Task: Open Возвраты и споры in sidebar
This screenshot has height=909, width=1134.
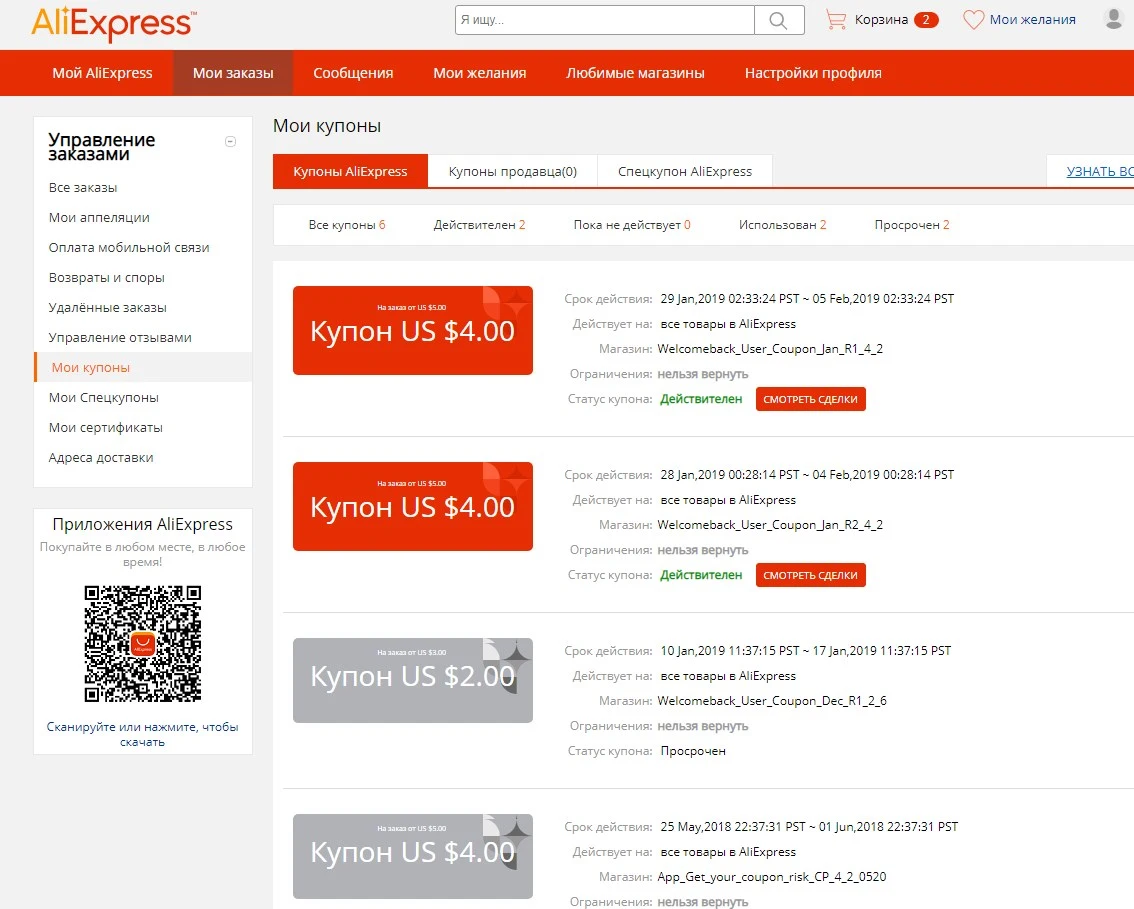Action: (x=106, y=278)
